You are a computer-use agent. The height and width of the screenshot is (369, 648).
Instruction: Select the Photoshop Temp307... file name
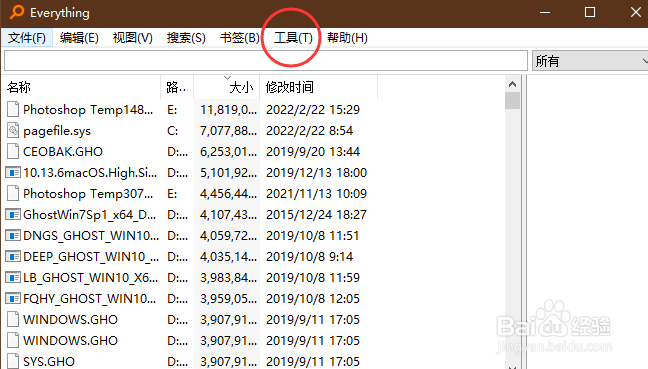coord(88,193)
